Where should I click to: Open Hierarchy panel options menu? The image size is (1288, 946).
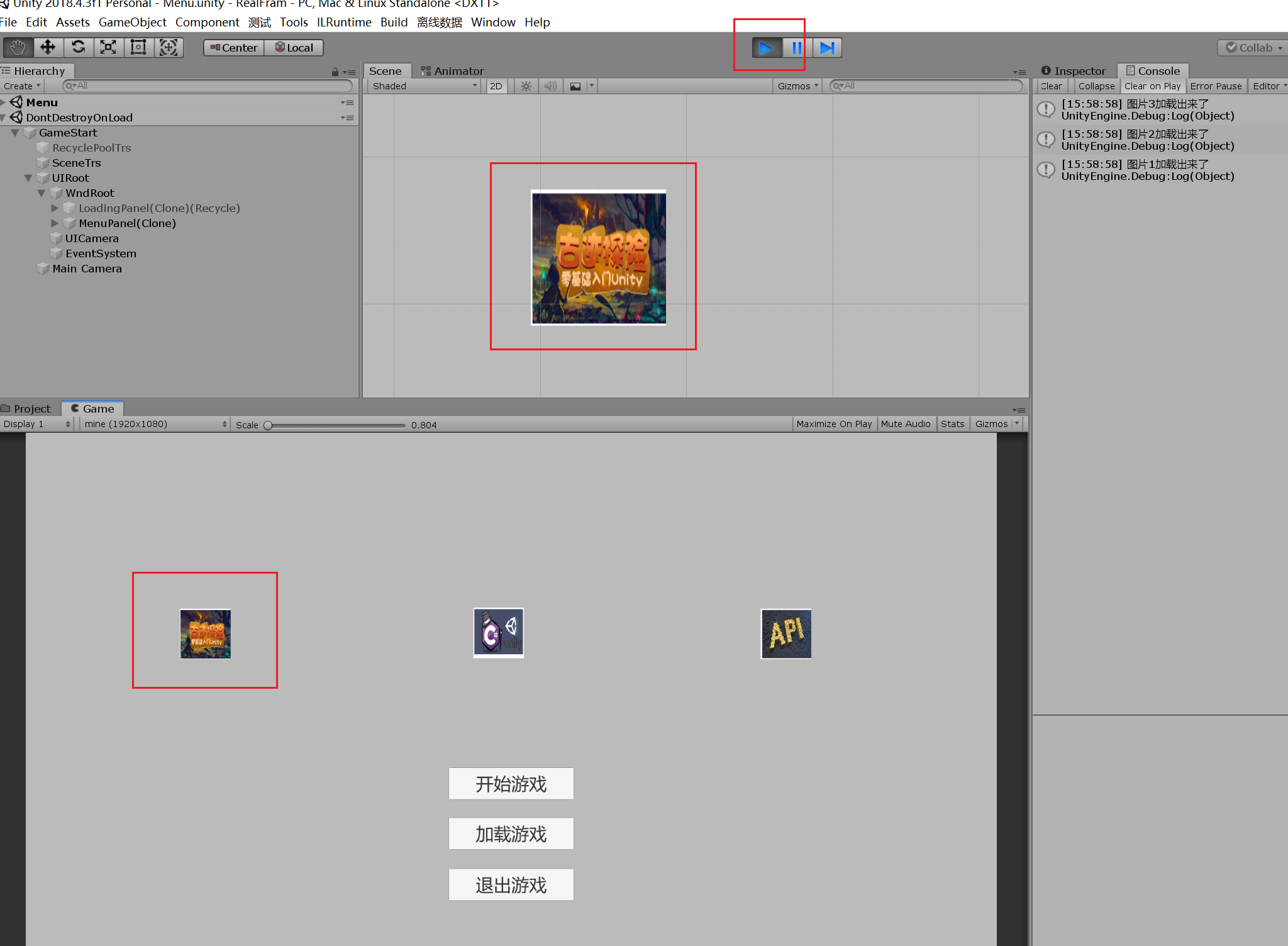[x=350, y=72]
